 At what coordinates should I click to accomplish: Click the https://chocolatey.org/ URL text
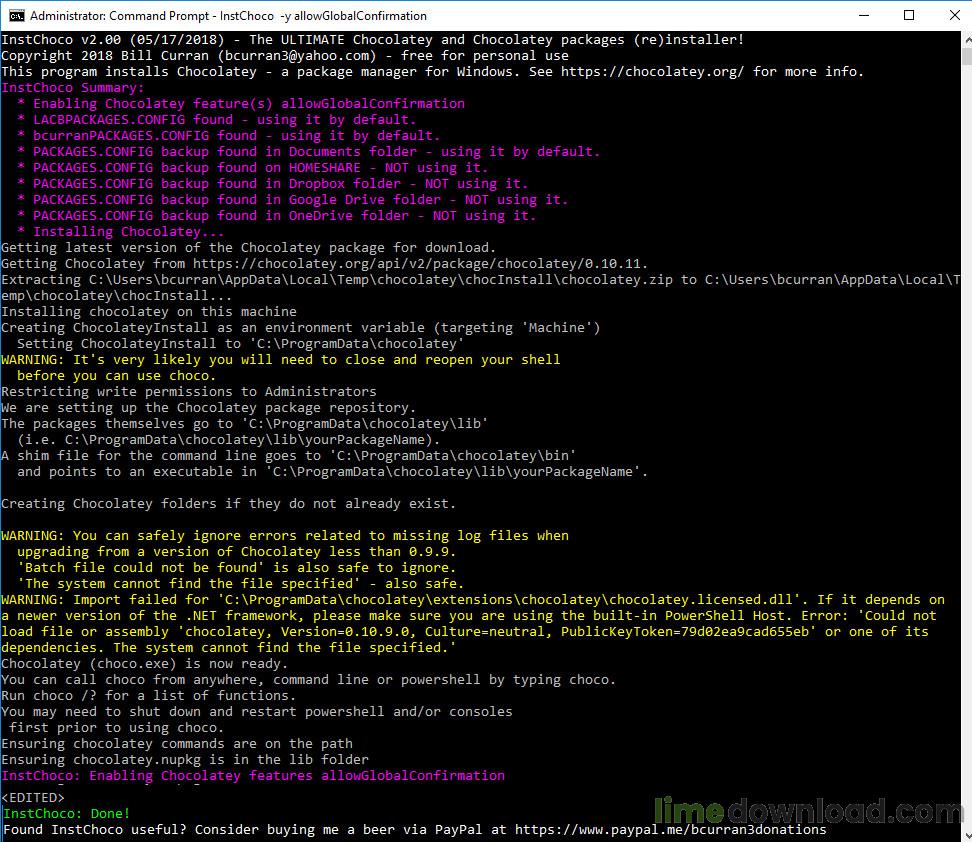pos(652,71)
